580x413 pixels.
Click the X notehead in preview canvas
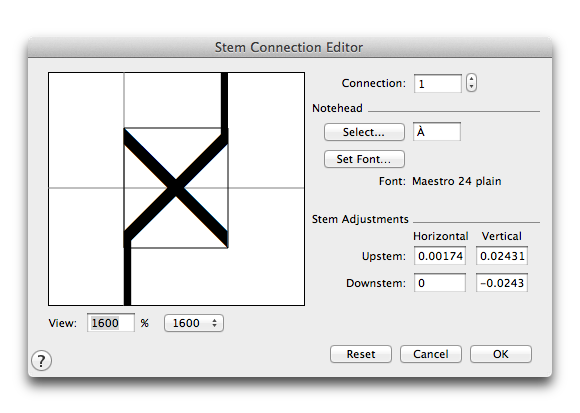click(x=176, y=188)
